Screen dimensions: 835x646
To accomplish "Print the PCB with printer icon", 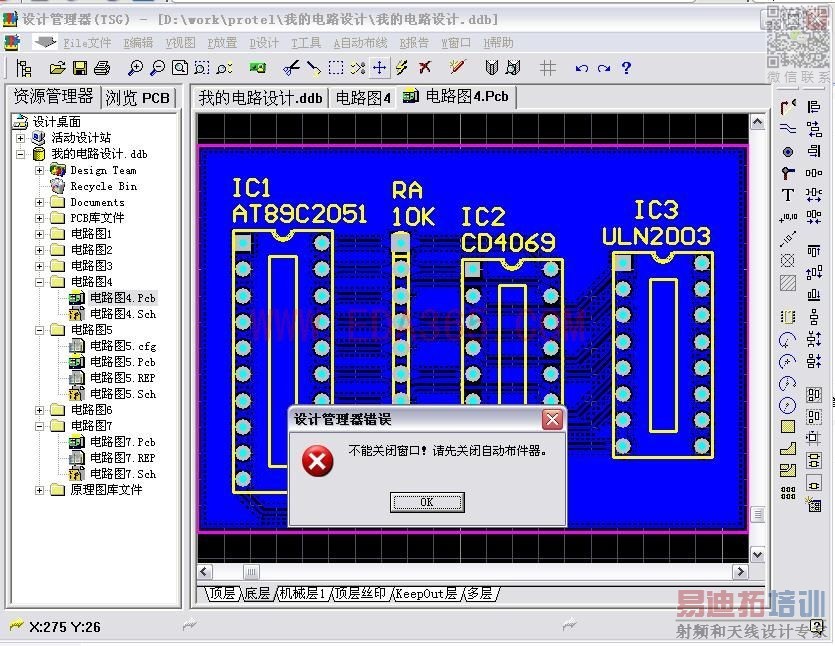I will click(x=102, y=68).
